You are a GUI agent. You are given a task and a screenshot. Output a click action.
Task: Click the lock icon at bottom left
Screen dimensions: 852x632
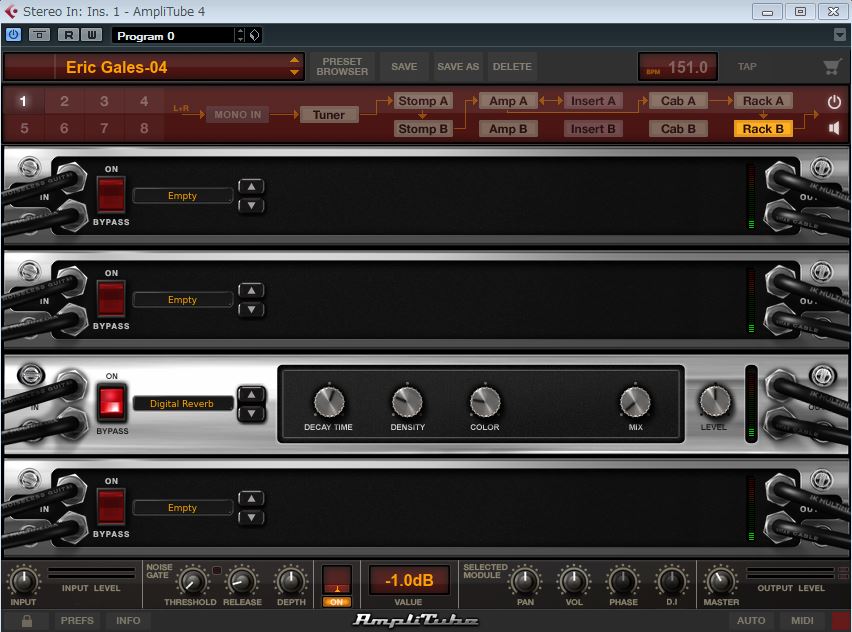click(27, 620)
